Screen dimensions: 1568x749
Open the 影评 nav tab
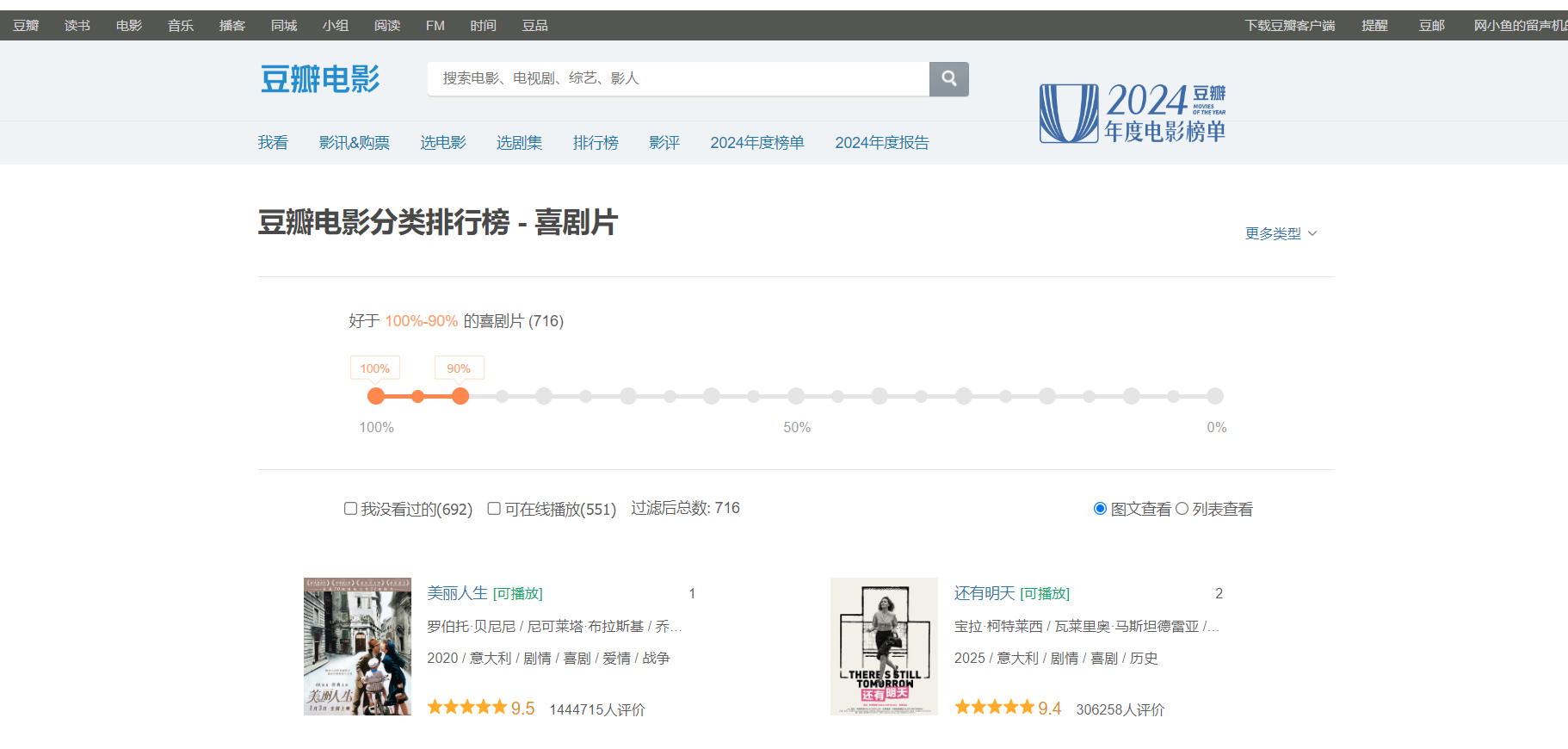point(664,143)
